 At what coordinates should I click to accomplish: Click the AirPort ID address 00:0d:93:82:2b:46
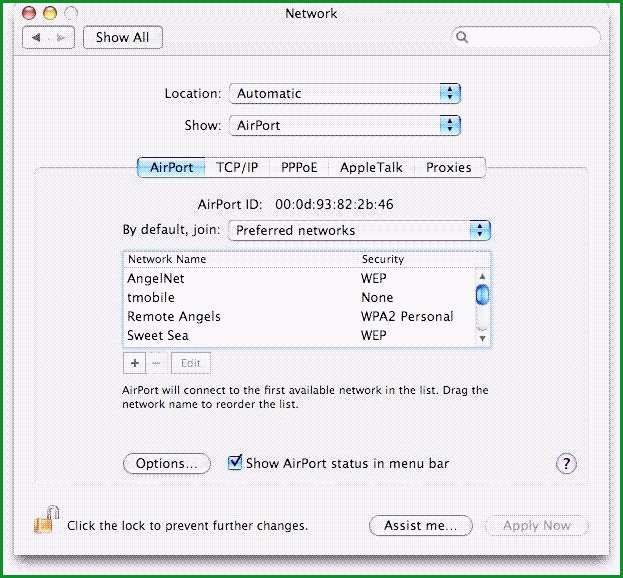tap(334, 204)
